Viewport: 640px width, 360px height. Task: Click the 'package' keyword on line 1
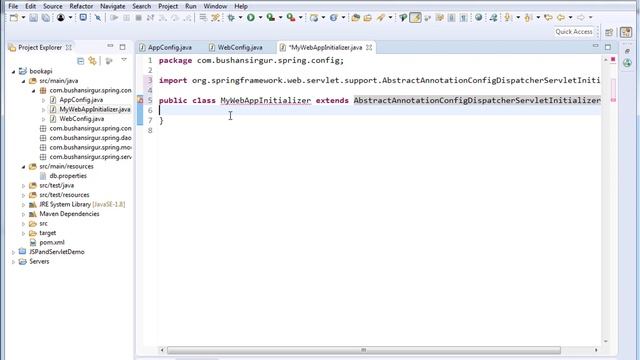(176, 60)
